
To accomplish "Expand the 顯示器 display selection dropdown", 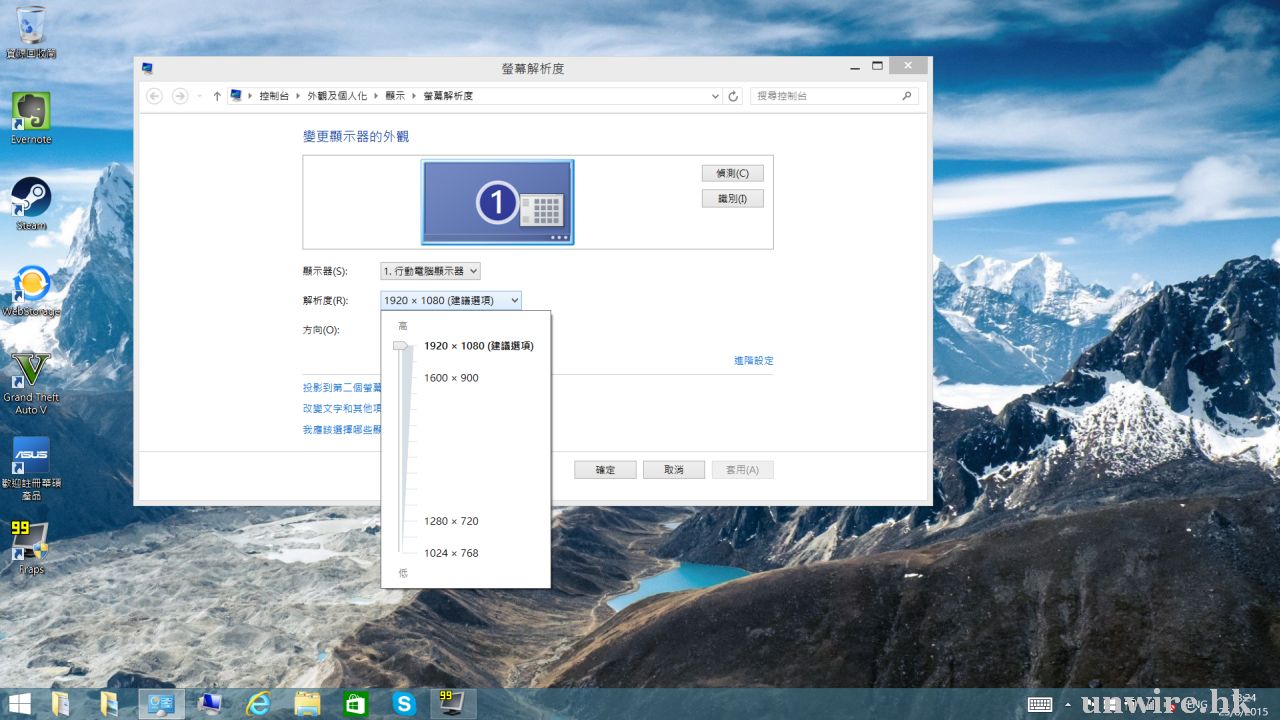I will (x=430, y=271).
